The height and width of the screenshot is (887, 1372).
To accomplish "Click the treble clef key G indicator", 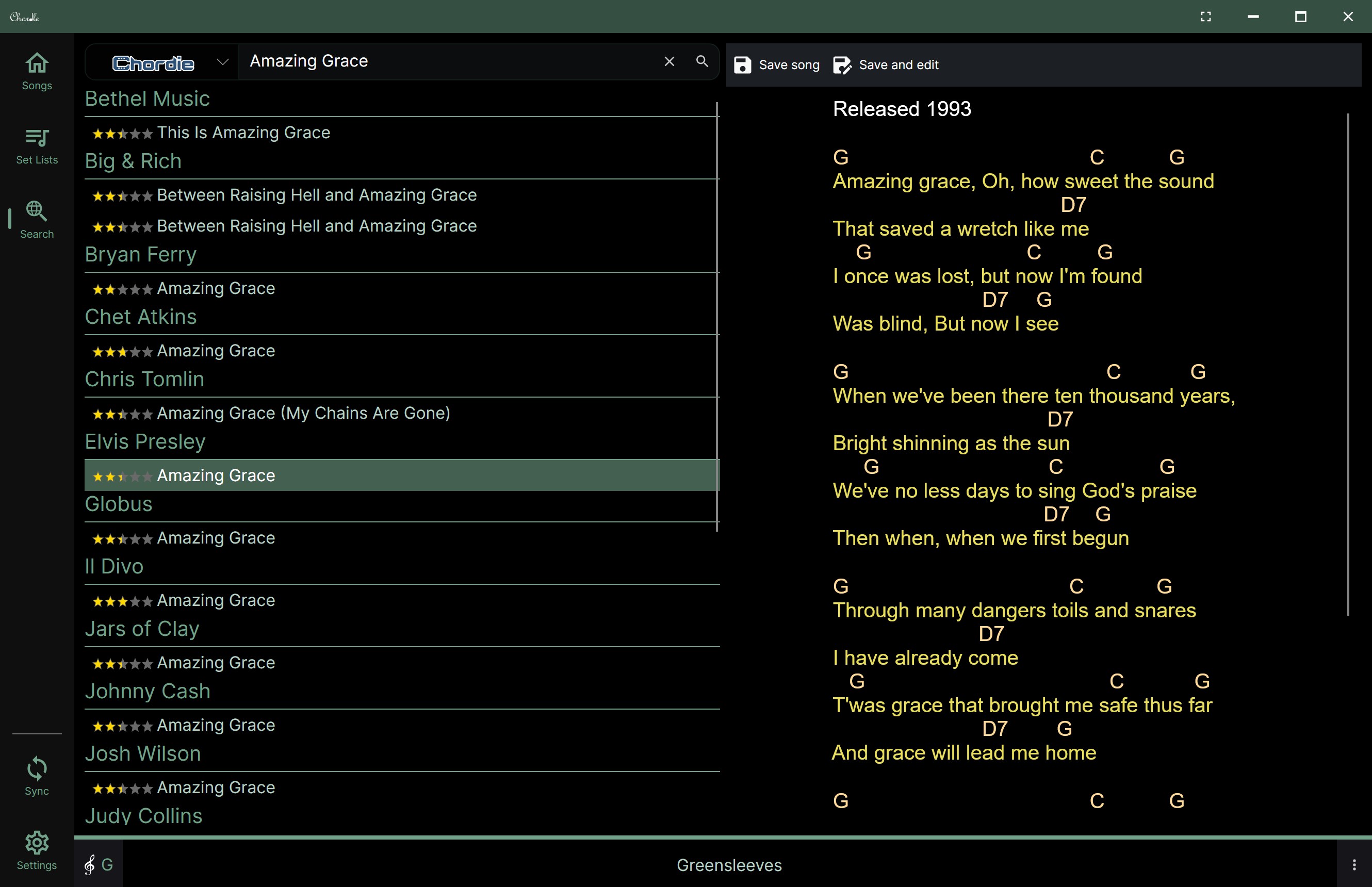I will pos(99,864).
